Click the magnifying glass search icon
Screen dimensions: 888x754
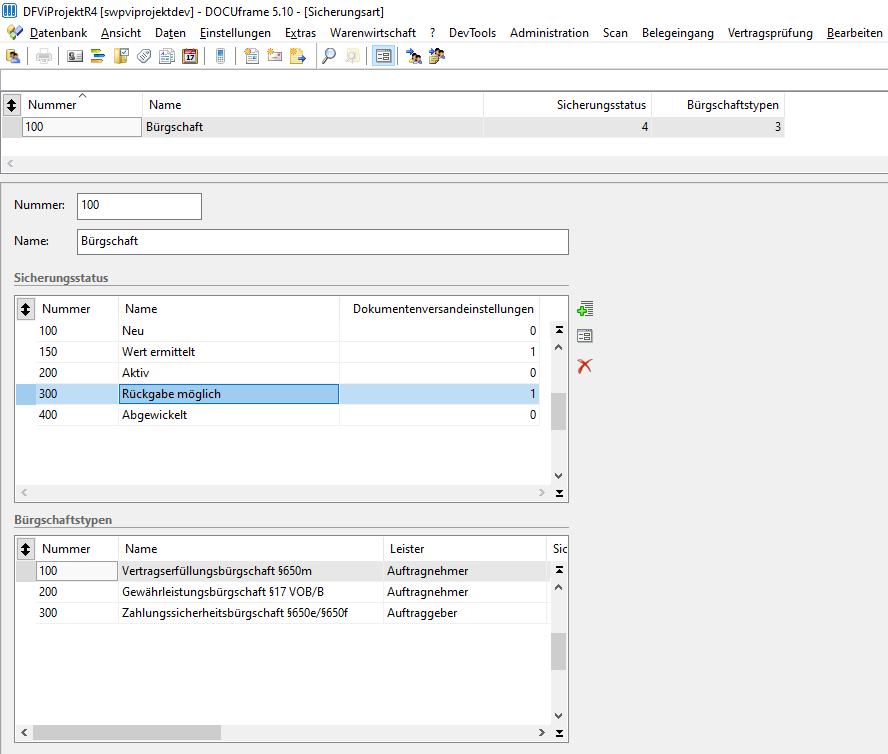(329, 56)
